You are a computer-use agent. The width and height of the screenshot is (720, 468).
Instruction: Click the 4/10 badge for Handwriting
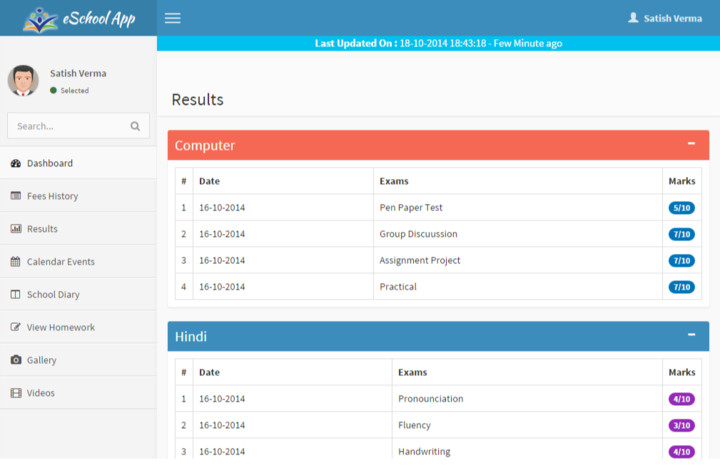point(681,451)
